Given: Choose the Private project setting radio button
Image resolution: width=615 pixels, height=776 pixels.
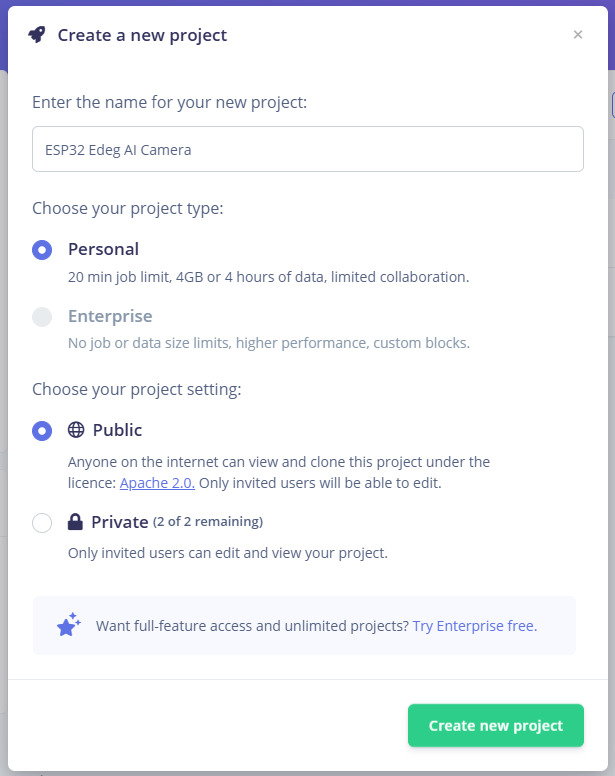Looking at the screenshot, I should [x=42, y=523].
